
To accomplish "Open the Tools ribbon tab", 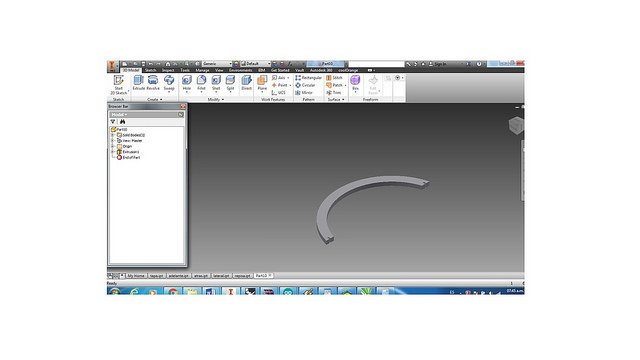I will point(185,70).
